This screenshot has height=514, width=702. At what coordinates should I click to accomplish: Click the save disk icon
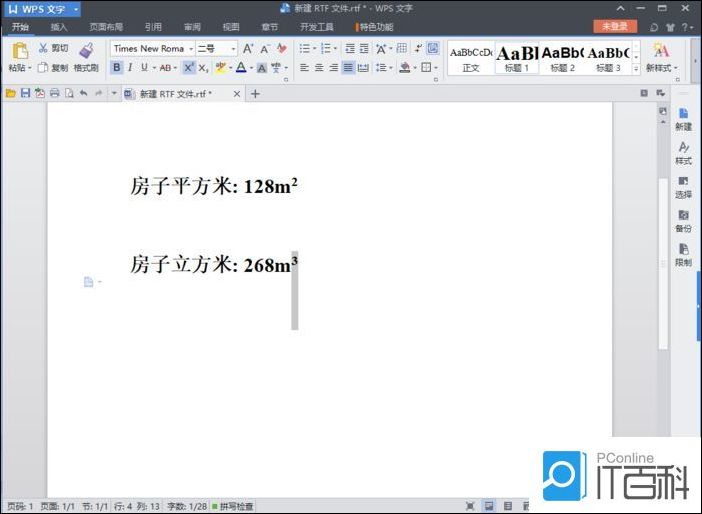26,93
